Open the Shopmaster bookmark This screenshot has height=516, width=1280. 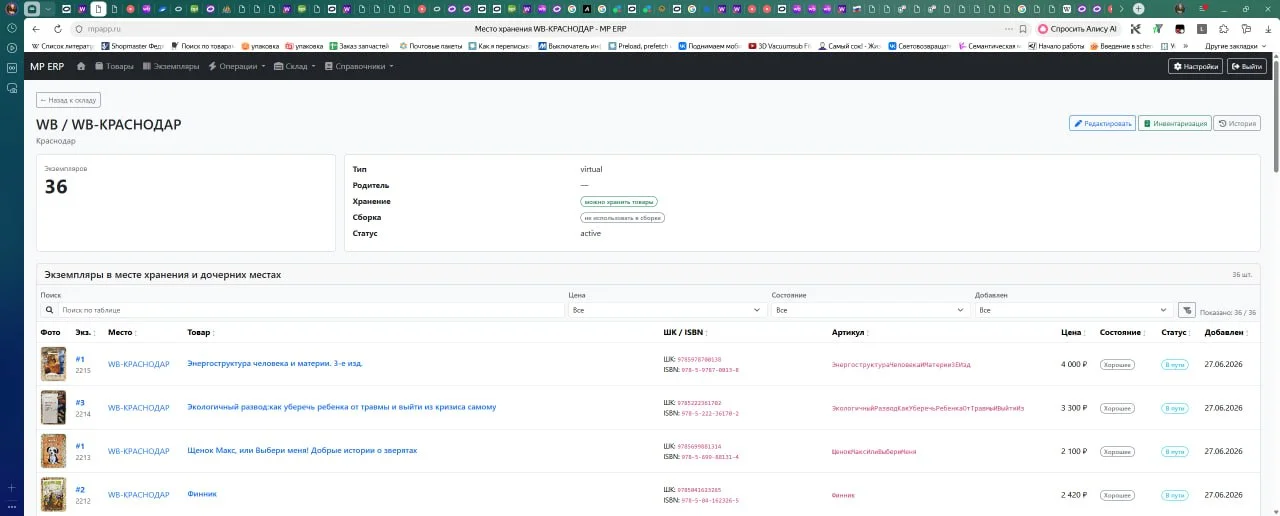[x=132, y=46]
